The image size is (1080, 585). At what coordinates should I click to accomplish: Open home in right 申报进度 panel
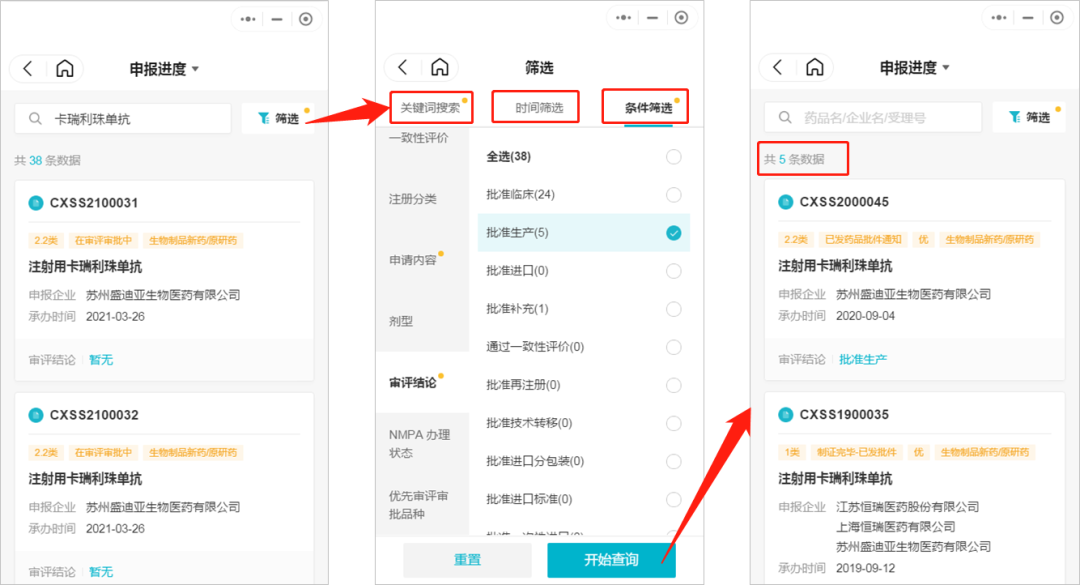click(815, 67)
